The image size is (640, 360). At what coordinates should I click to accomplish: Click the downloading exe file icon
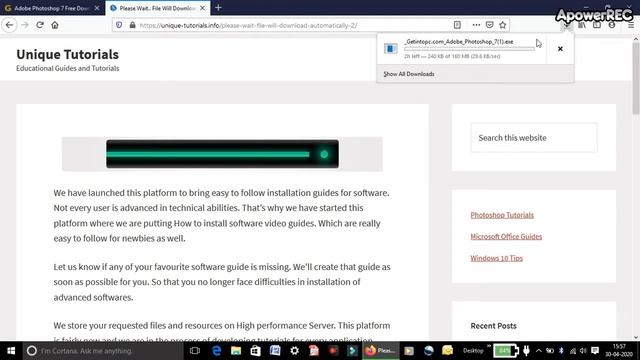[x=390, y=49]
